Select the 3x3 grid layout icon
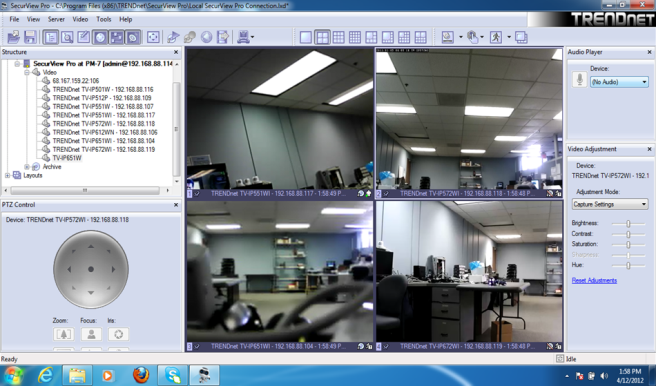The image size is (656, 386). 338,37
